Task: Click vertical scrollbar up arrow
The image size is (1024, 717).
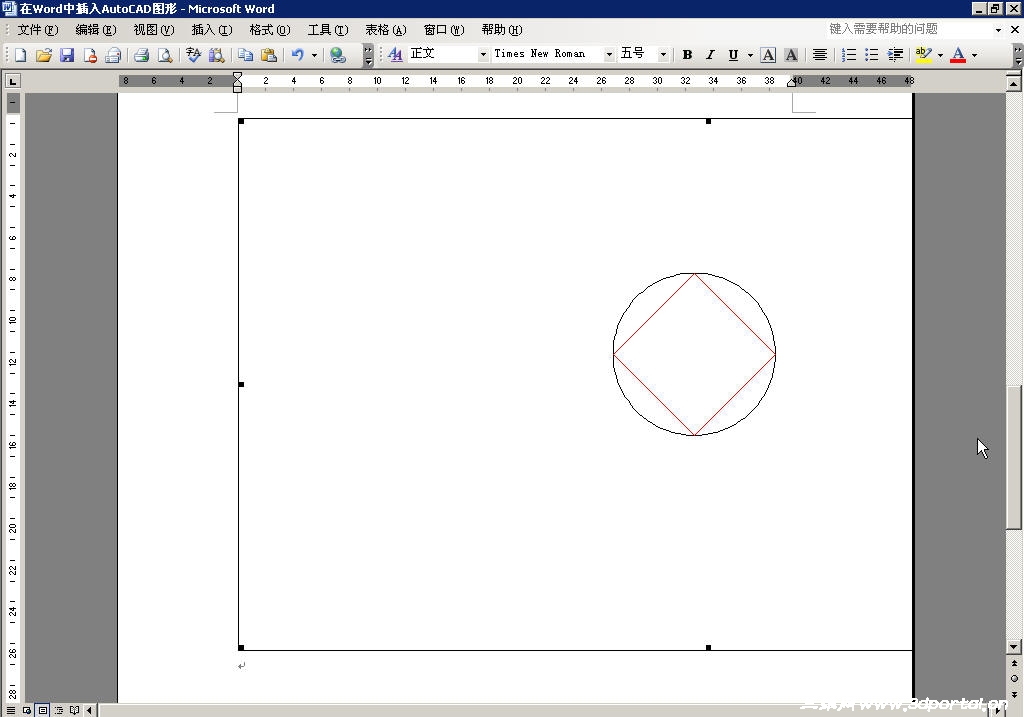Action: coord(1014,82)
